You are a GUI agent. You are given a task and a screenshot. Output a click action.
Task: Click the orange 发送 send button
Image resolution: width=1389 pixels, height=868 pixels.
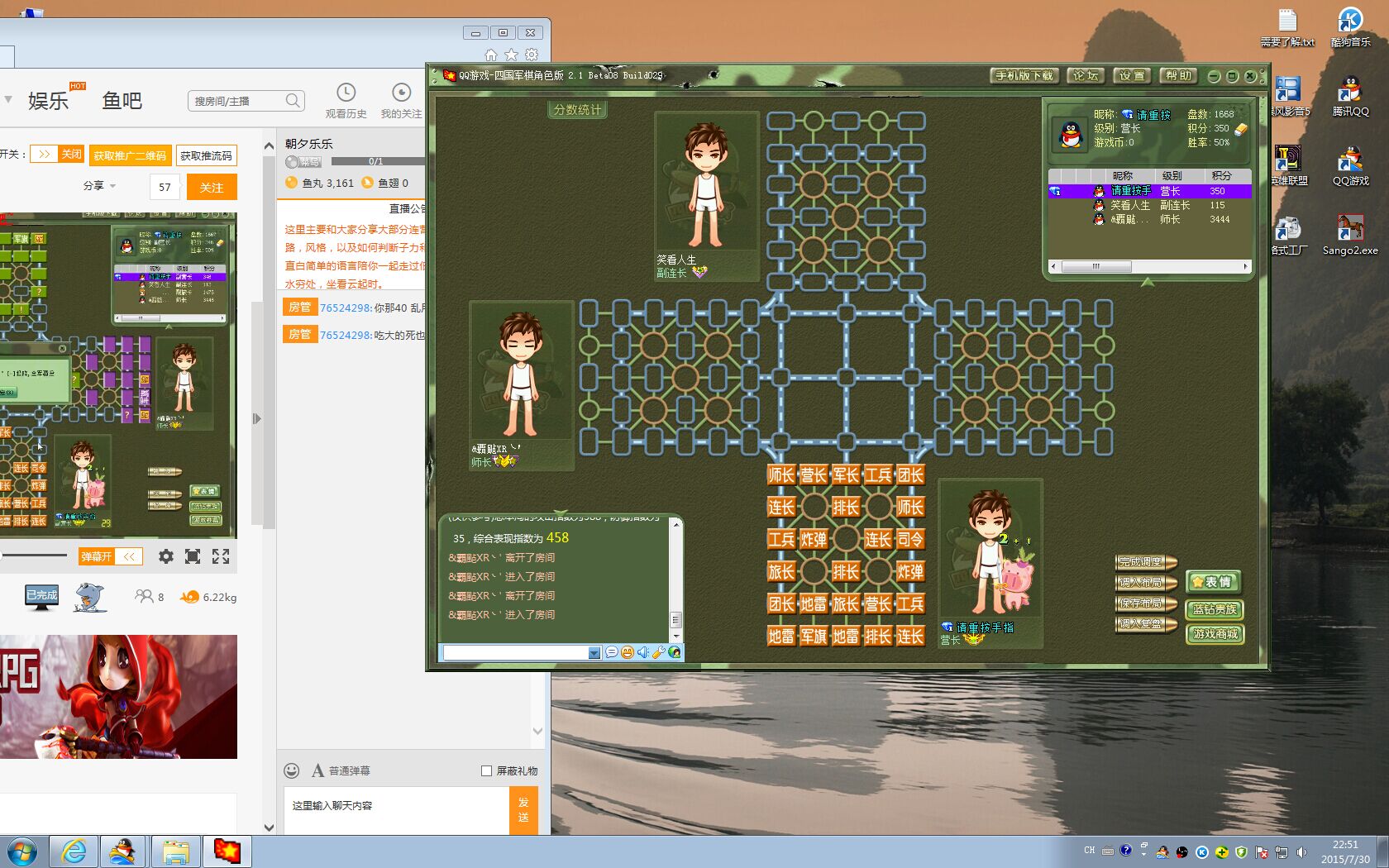(x=523, y=810)
